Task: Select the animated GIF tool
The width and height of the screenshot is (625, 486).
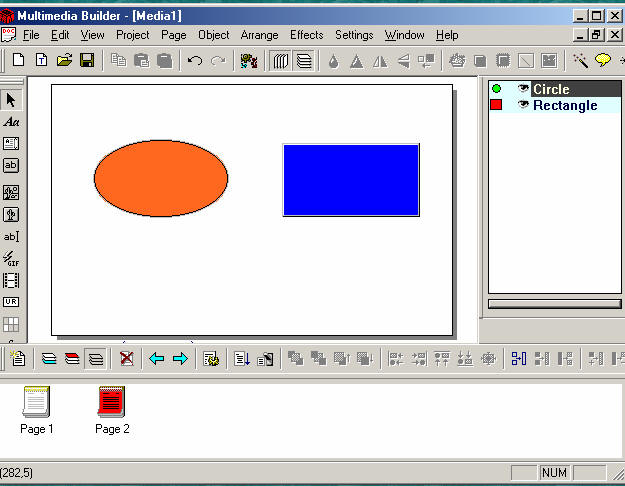Action: click(11, 258)
